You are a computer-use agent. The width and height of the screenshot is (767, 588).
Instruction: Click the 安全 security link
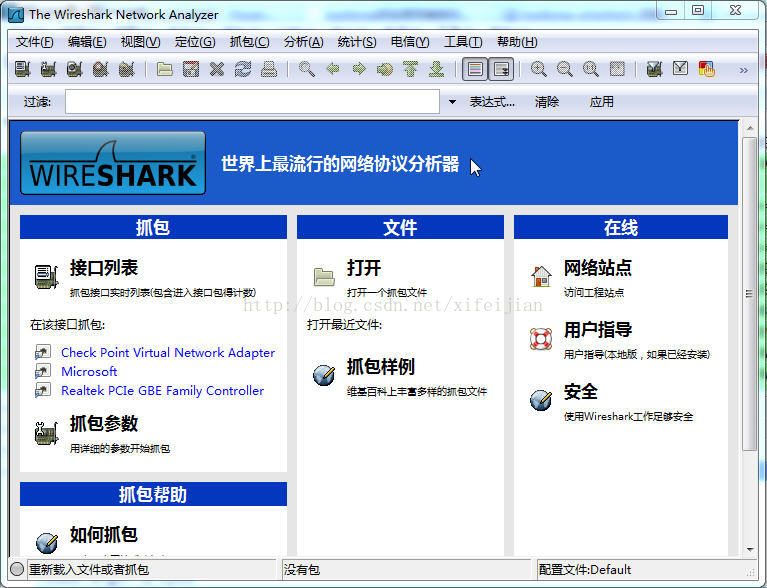coord(581,392)
